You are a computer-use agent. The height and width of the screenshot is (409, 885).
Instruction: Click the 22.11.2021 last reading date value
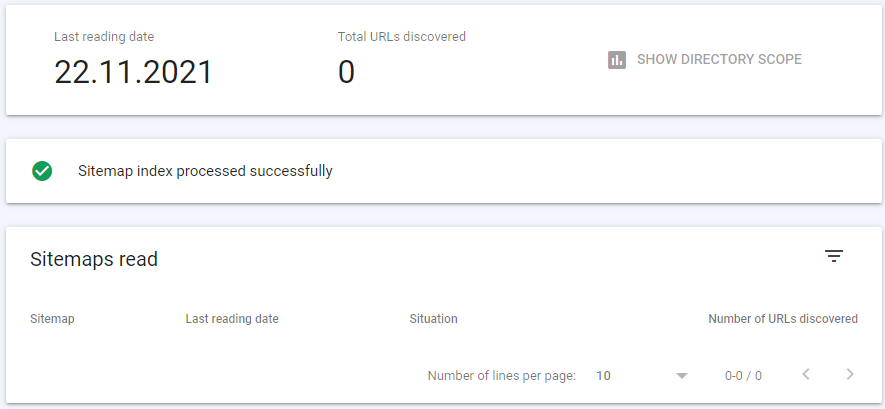pyautogui.click(x=133, y=72)
